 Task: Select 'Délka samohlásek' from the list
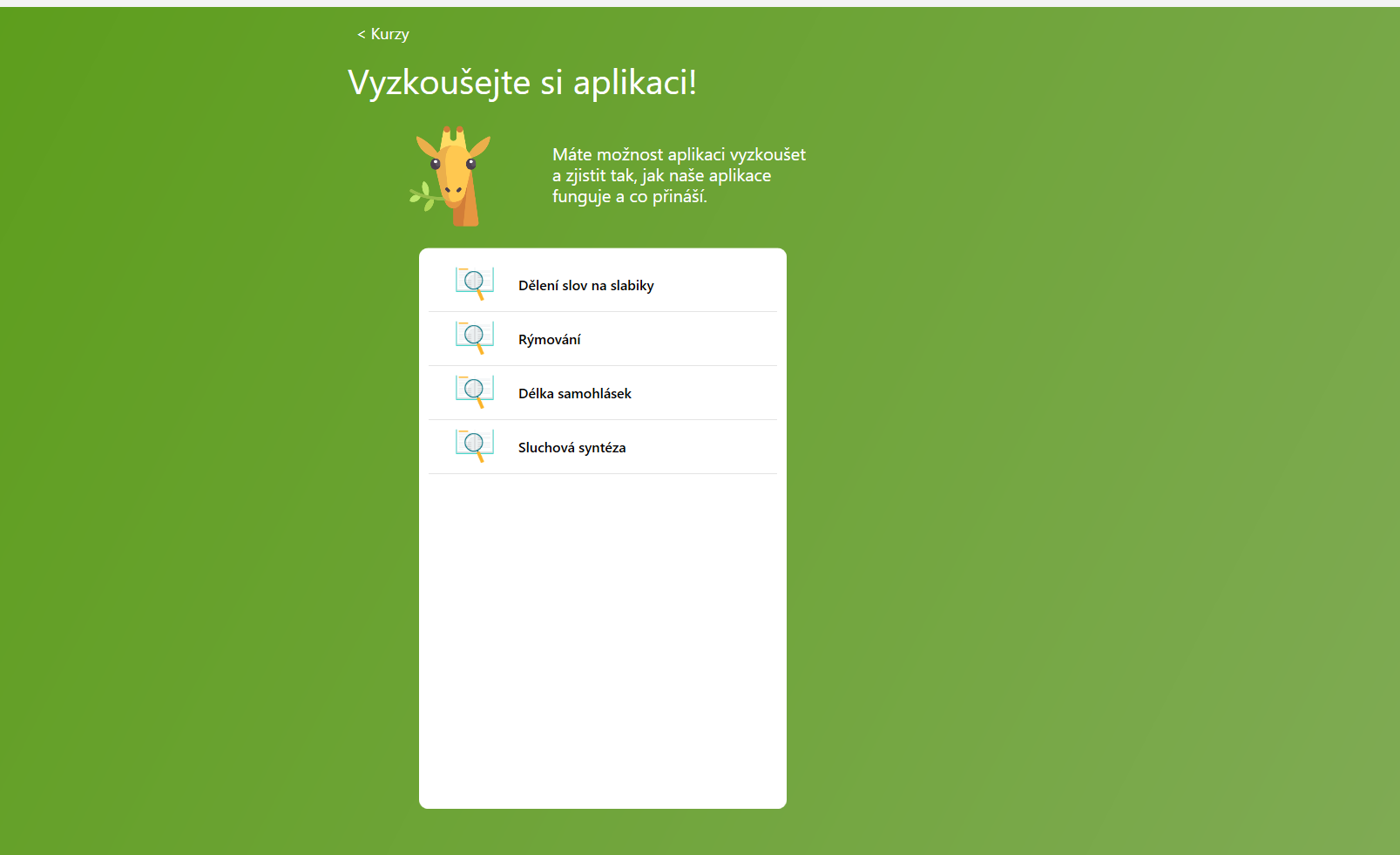pos(603,393)
